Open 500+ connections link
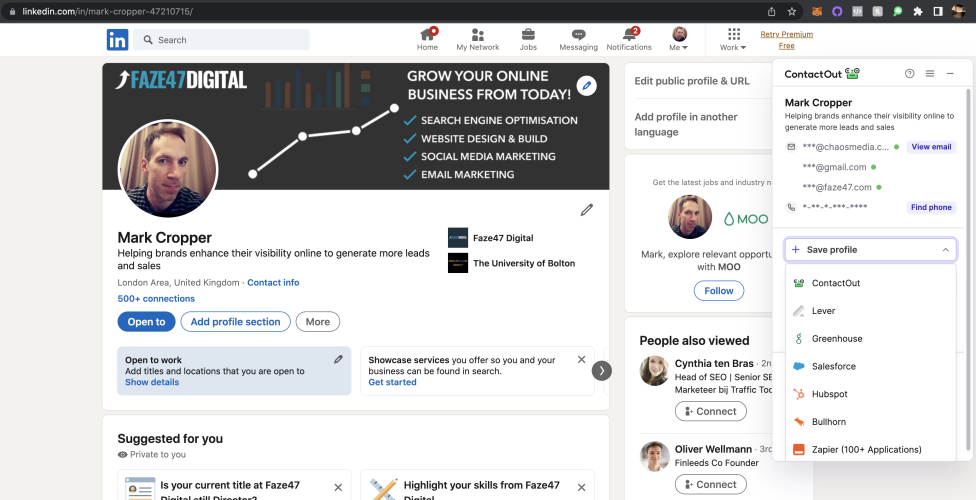This screenshot has height=500, width=976. (x=156, y=299)
